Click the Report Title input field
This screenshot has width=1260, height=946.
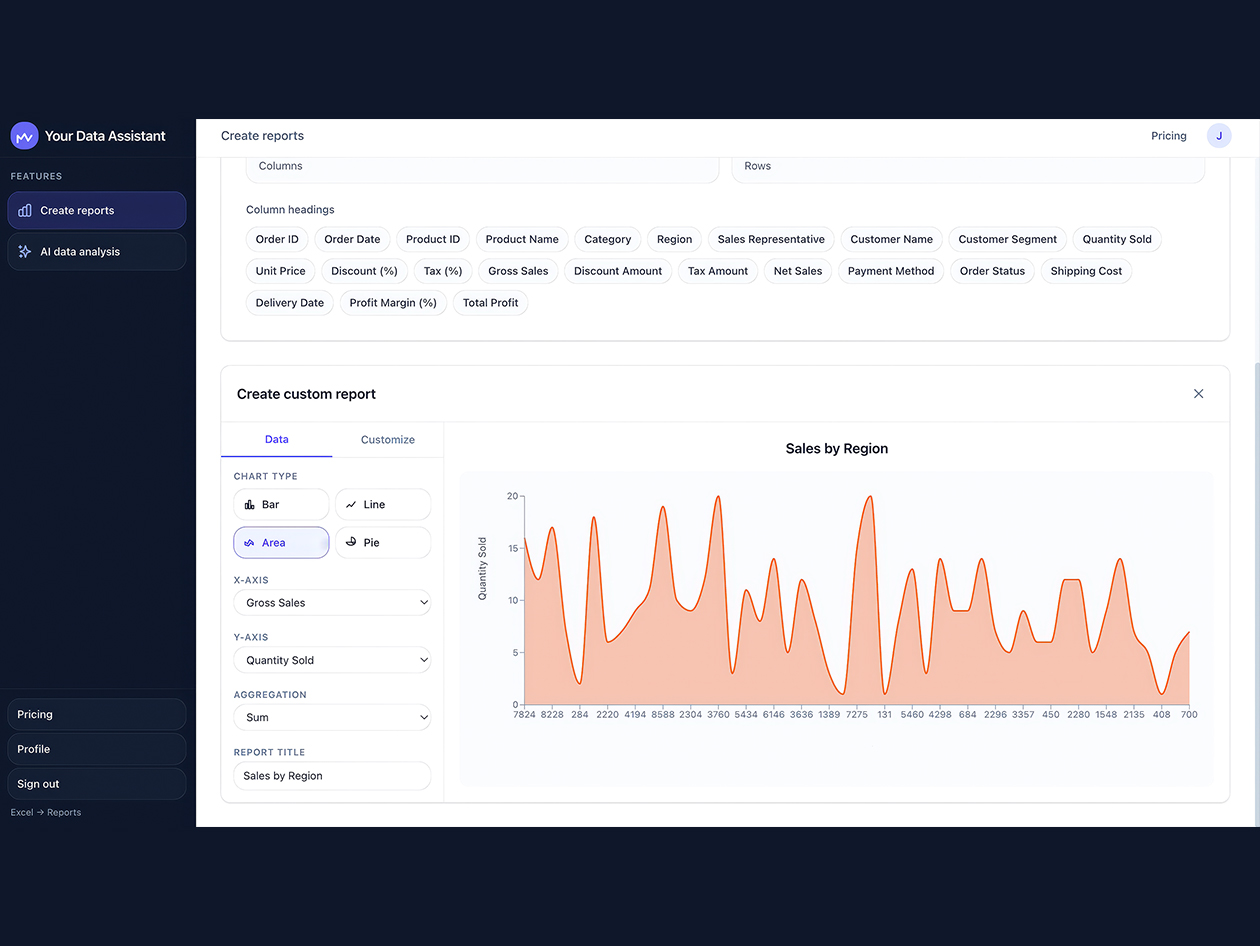point(332,776)
